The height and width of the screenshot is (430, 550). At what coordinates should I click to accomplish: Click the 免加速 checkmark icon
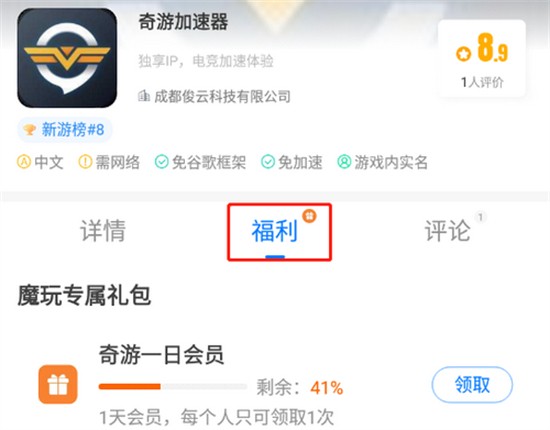coord(268,162)
